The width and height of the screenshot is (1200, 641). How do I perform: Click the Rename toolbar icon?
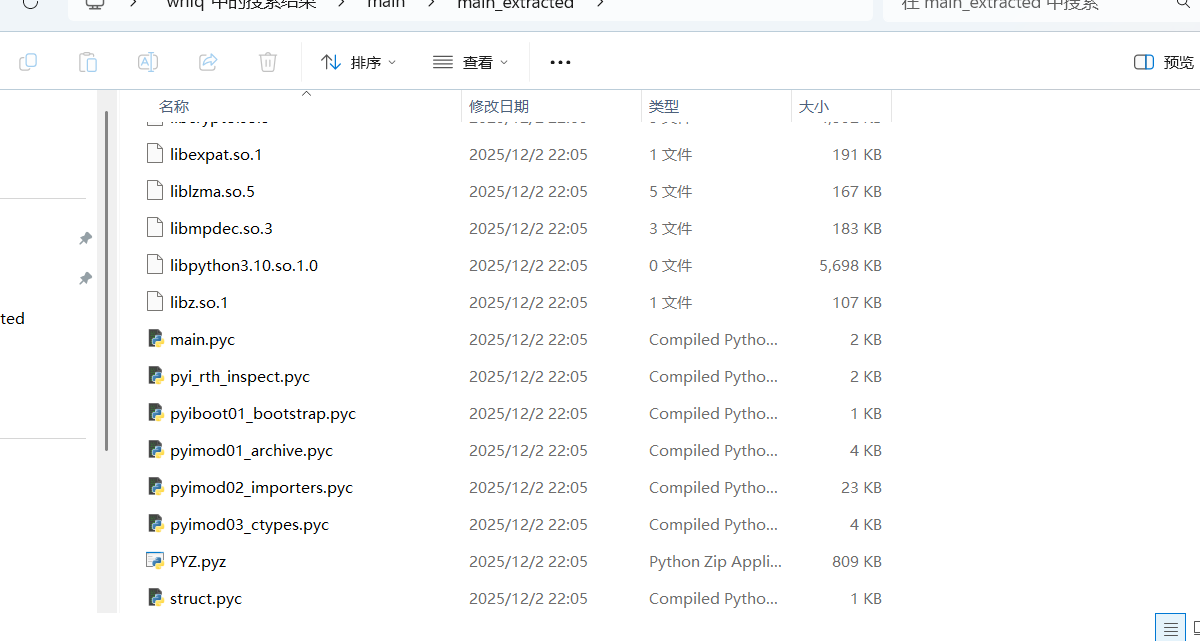coord(148,62)
